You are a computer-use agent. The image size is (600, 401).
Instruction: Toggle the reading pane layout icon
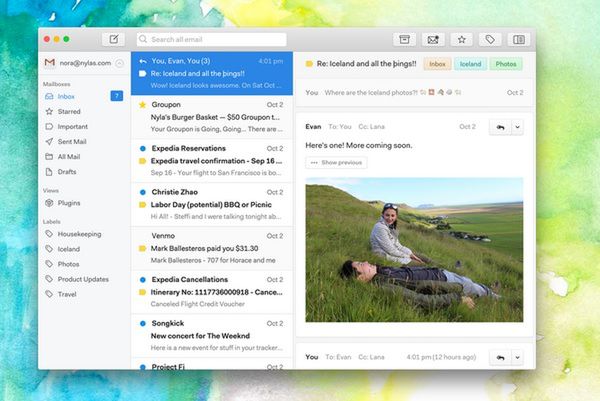(x=519, y=39)
